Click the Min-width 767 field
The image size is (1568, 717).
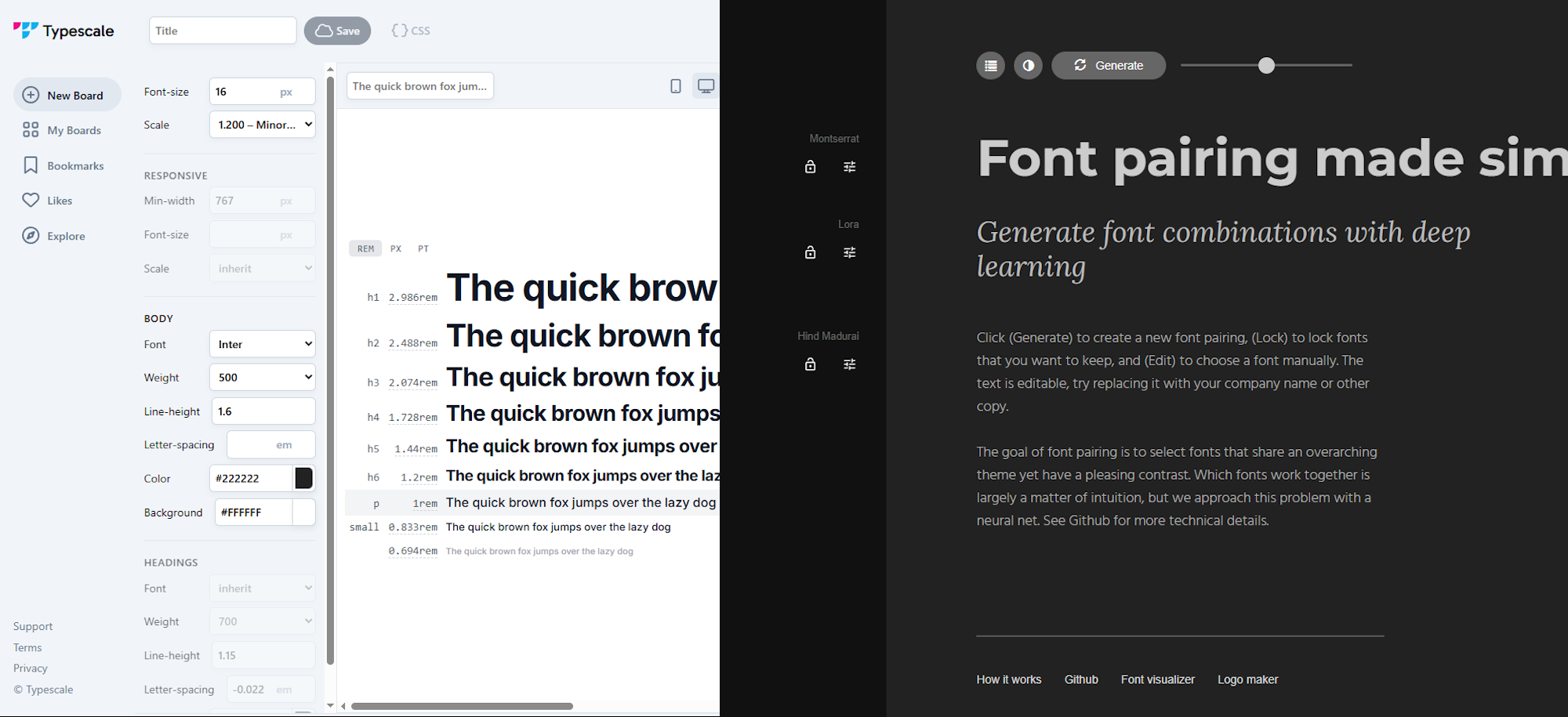point(263,201)
